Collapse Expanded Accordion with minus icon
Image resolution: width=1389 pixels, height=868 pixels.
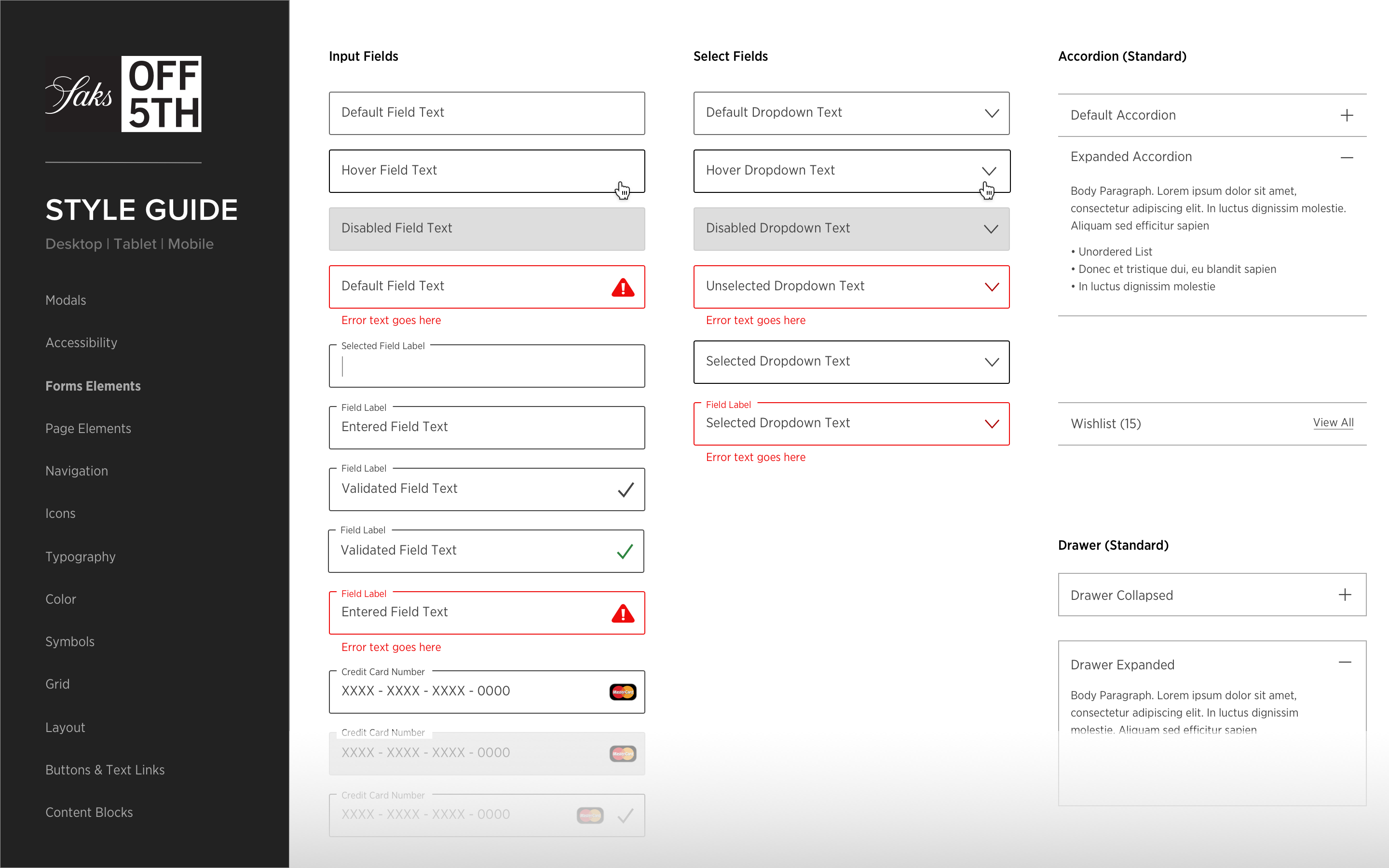[x=1347, y=157]
